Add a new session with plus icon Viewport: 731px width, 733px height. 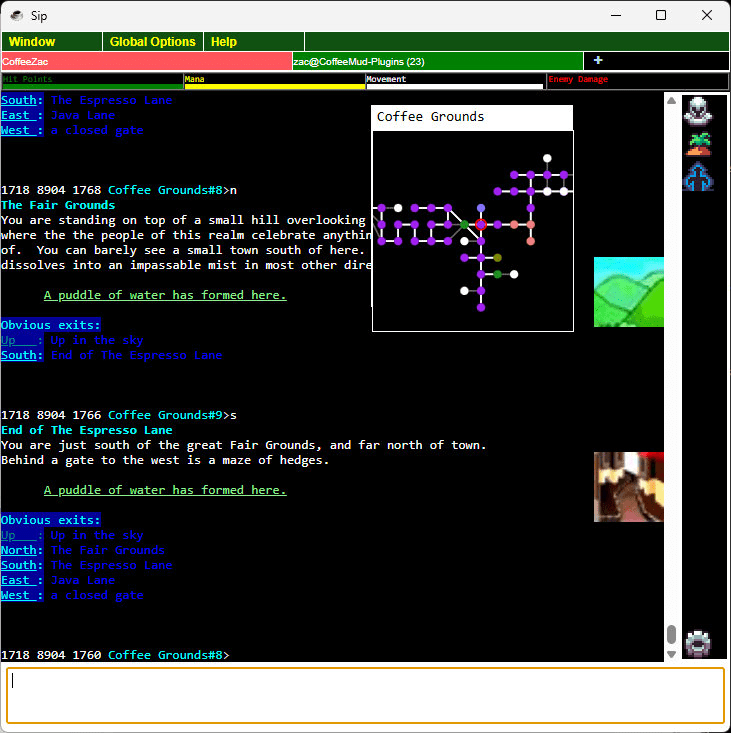pos(598,60)
